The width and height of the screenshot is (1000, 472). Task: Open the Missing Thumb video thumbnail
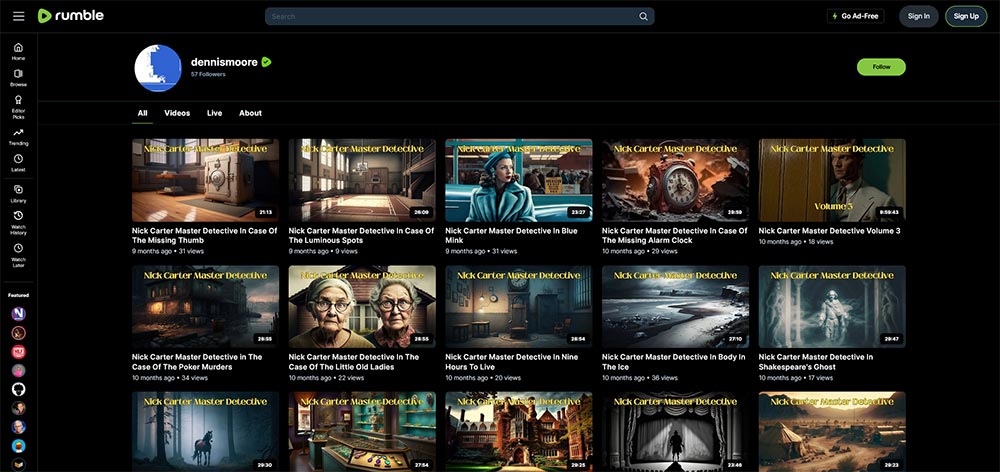[205, 181]
